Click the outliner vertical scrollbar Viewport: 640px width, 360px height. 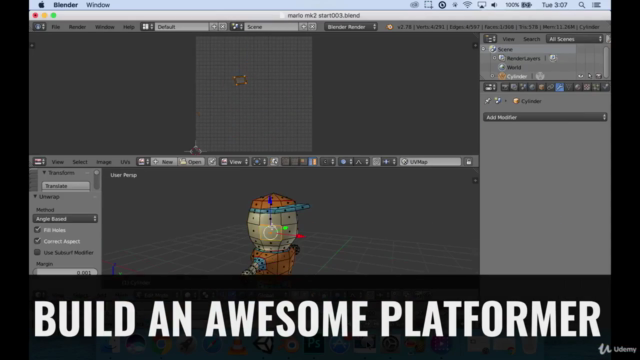[x=606, y=62]
